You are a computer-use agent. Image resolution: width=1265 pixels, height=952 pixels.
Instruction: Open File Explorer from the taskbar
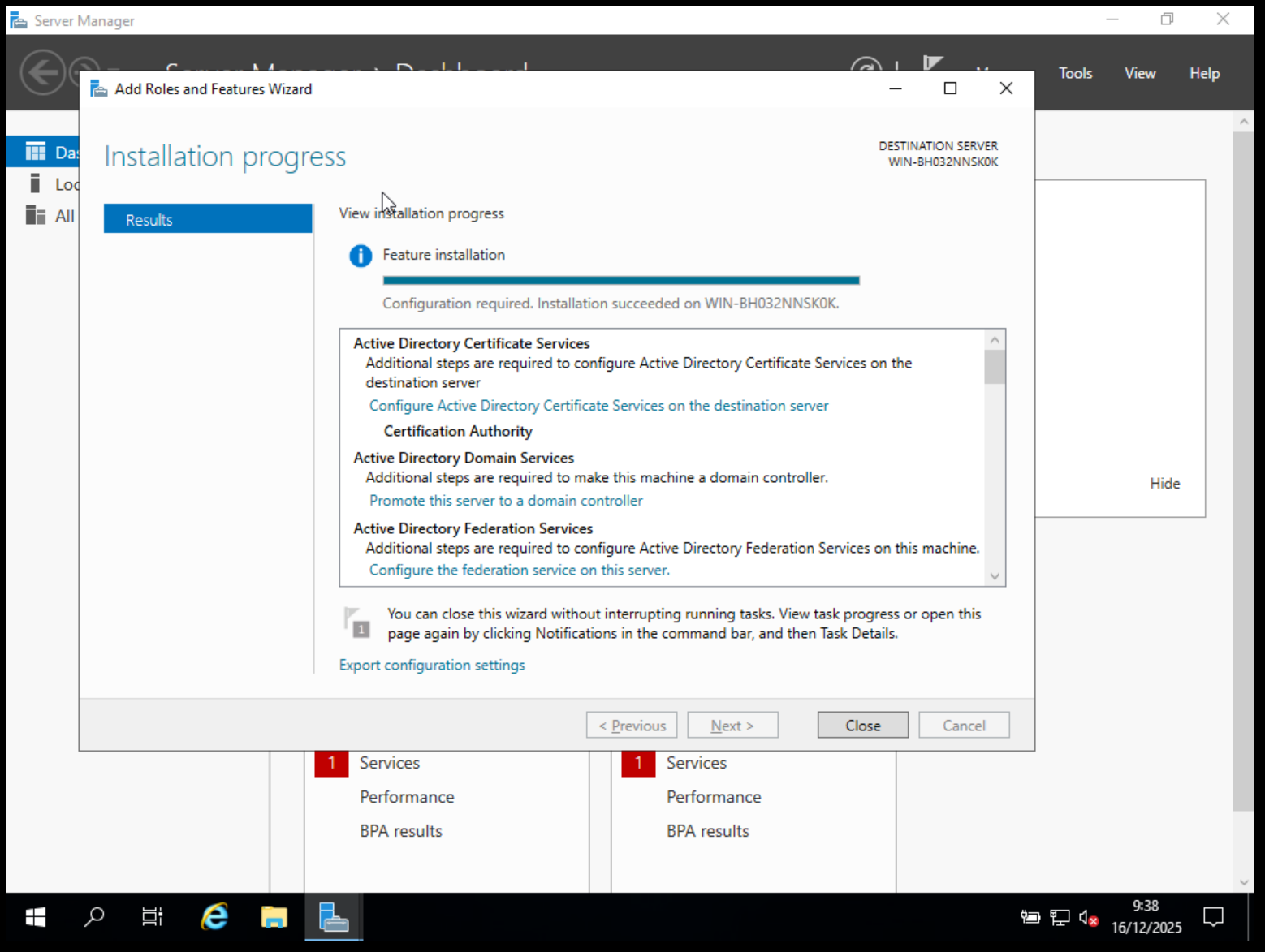pos(274,917)
